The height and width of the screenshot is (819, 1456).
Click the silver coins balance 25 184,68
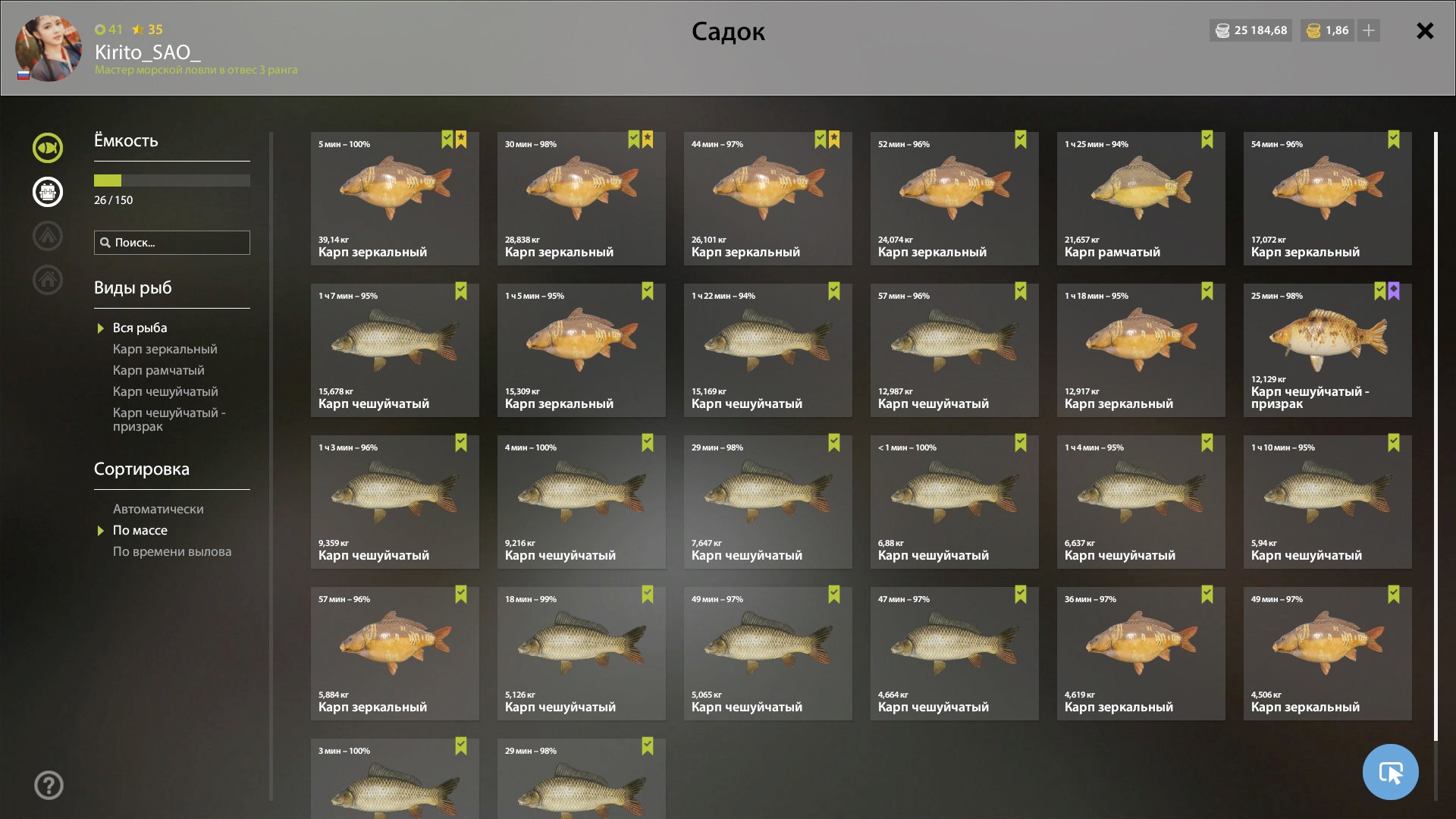pos(1250,30)
